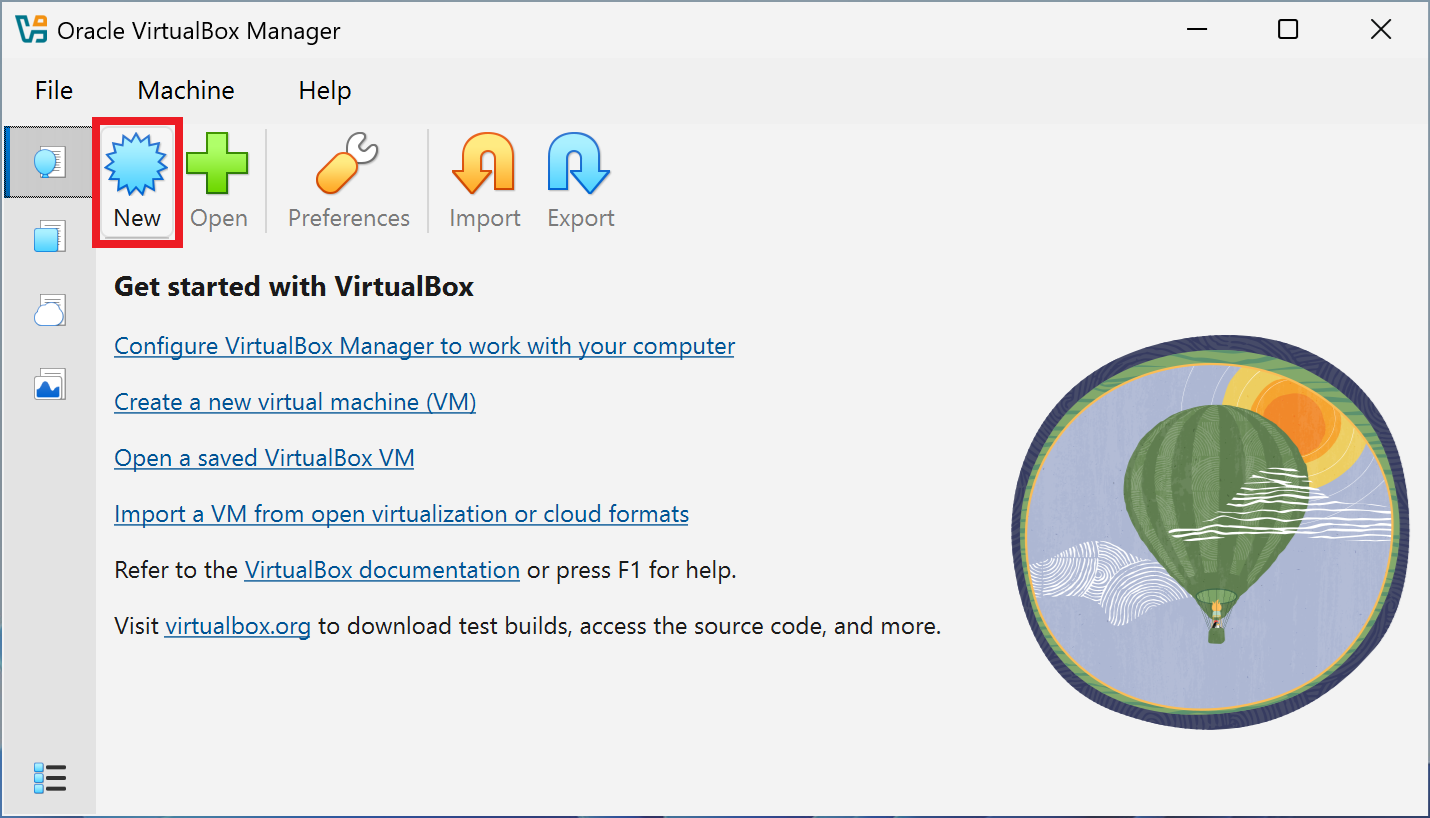Open the VirtualBox documentation link
The width and height of the screenshot is (1430, 818).
click(x=381, y=569)
